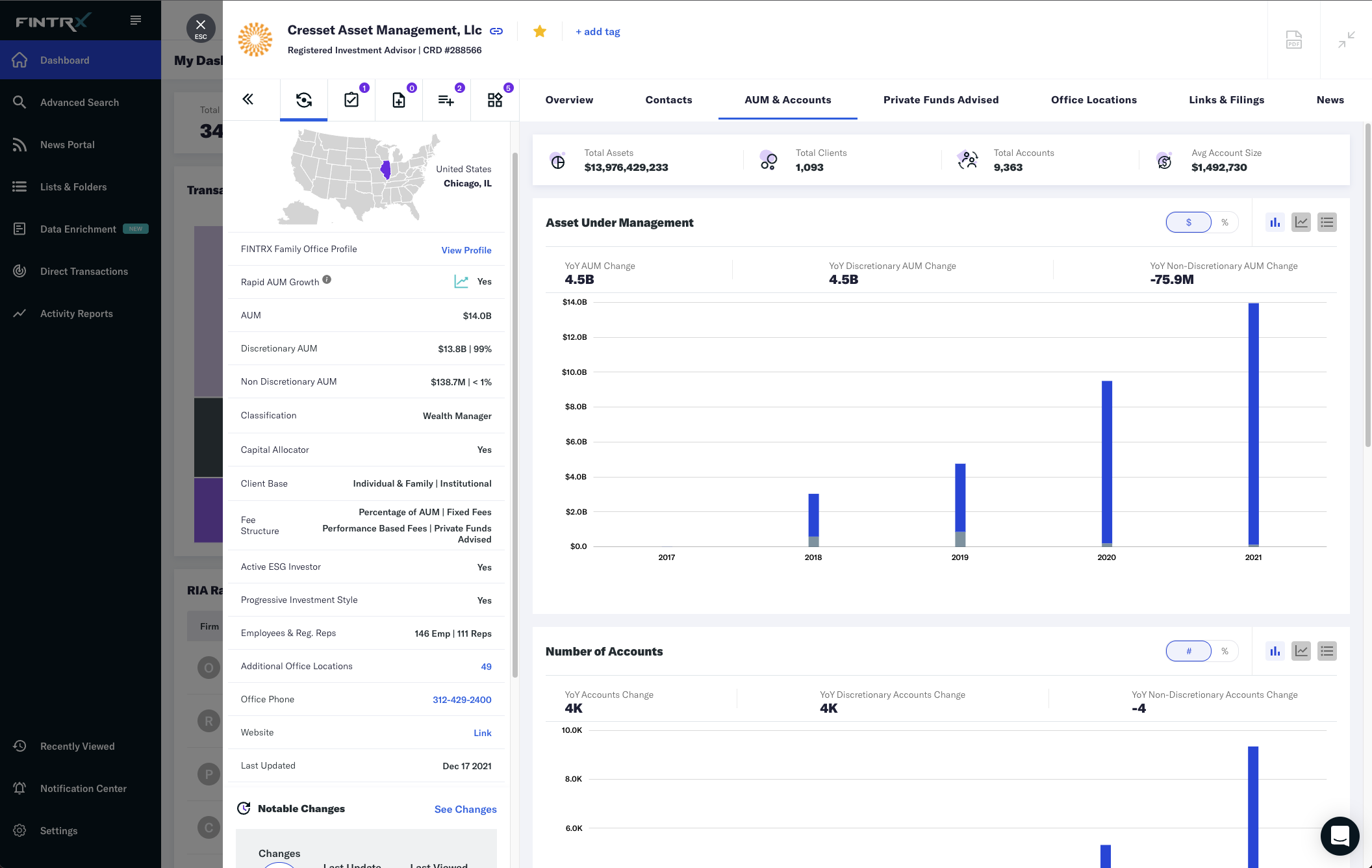Click the FINTRX logo
Viewport: 1372px width, 868px height.
53,22
